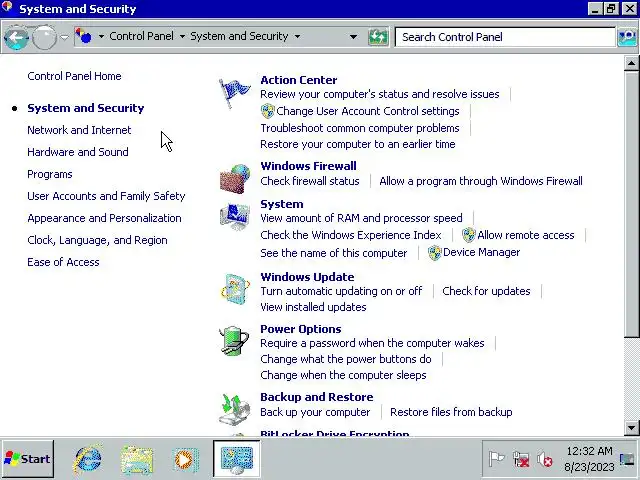Go to Control Panel Home
640x480 pixels.
coord(74,76)
